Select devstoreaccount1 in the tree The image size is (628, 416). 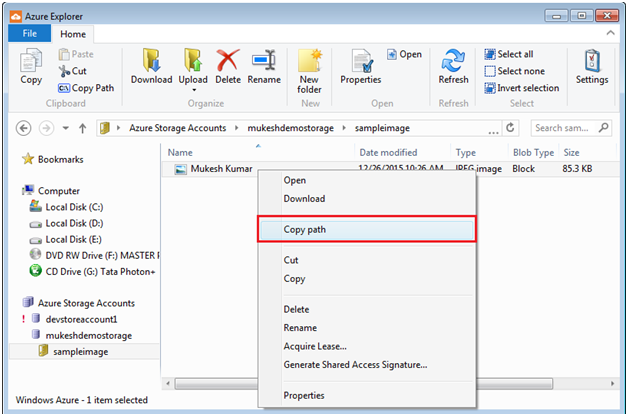click(x=74, y=319)
